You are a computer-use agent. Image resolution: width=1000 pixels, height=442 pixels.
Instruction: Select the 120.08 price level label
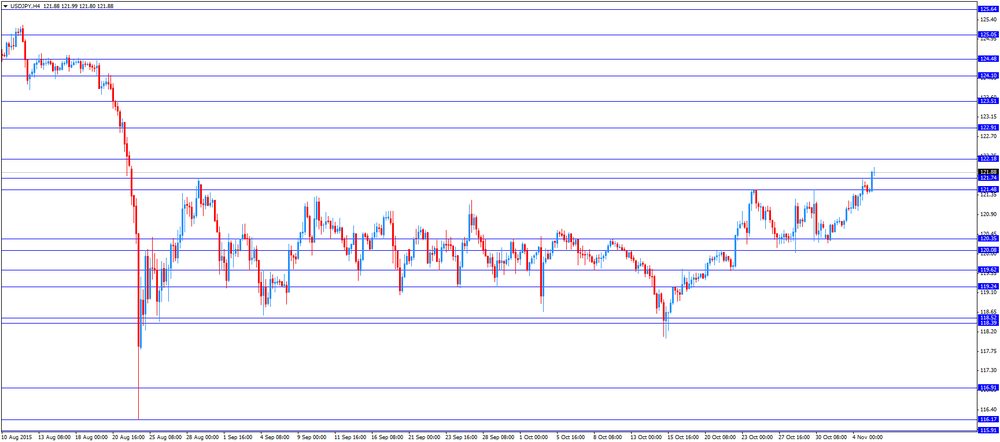[x=988, y=250]
